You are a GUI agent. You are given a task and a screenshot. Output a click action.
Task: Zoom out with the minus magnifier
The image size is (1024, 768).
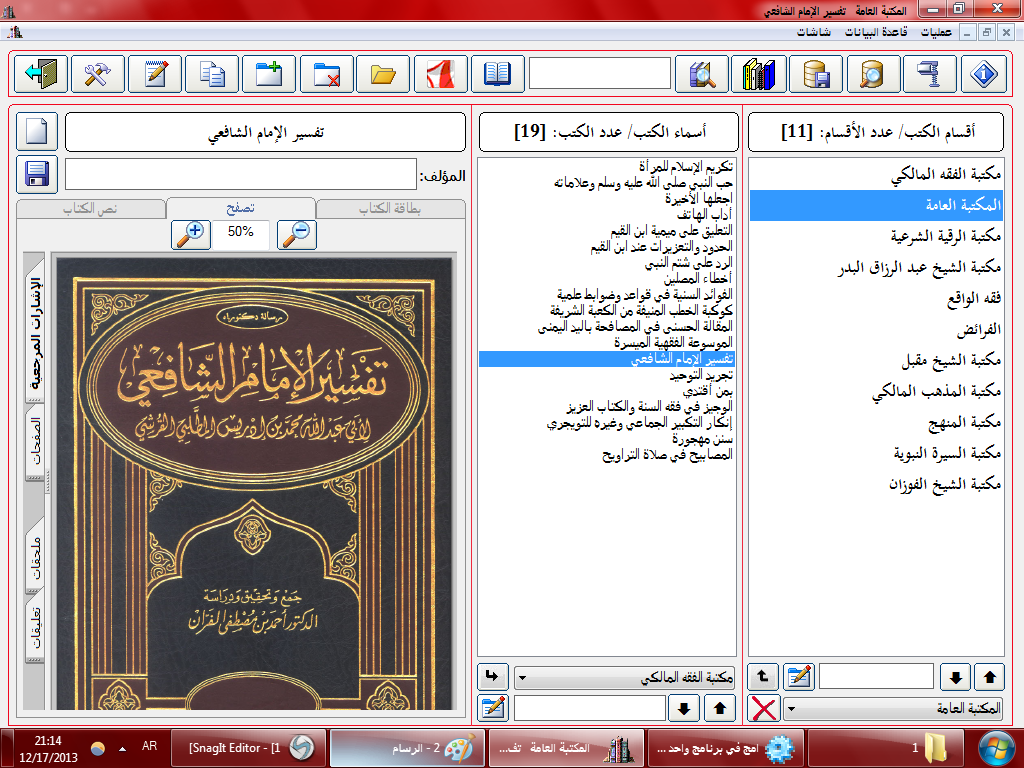point(297,233)
